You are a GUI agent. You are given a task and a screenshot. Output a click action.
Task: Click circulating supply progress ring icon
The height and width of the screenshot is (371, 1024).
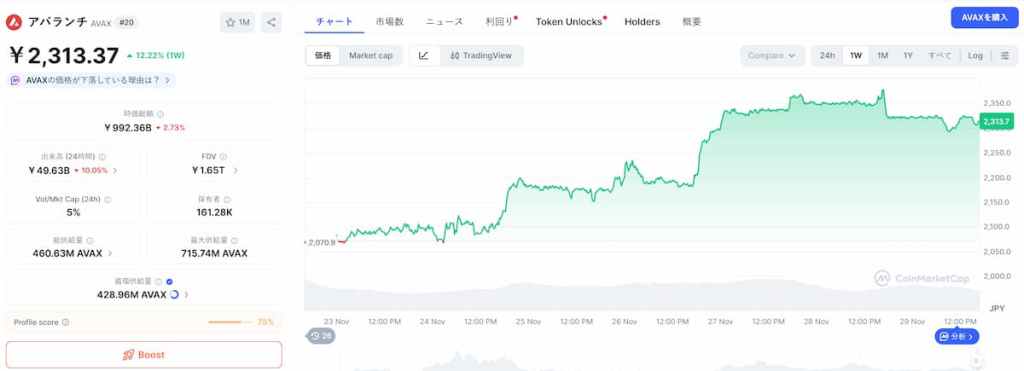pos(174,295)
